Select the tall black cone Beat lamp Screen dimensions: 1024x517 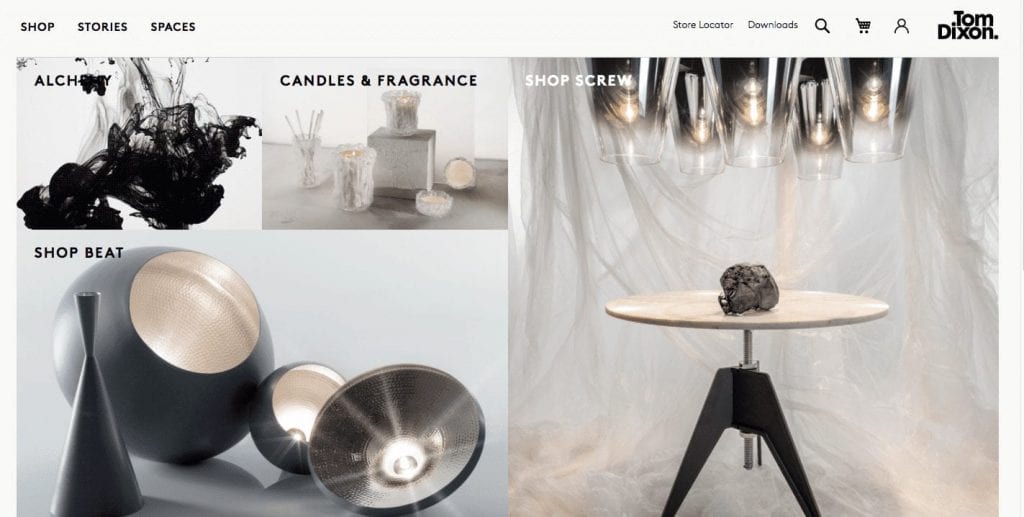coord(95,405)
